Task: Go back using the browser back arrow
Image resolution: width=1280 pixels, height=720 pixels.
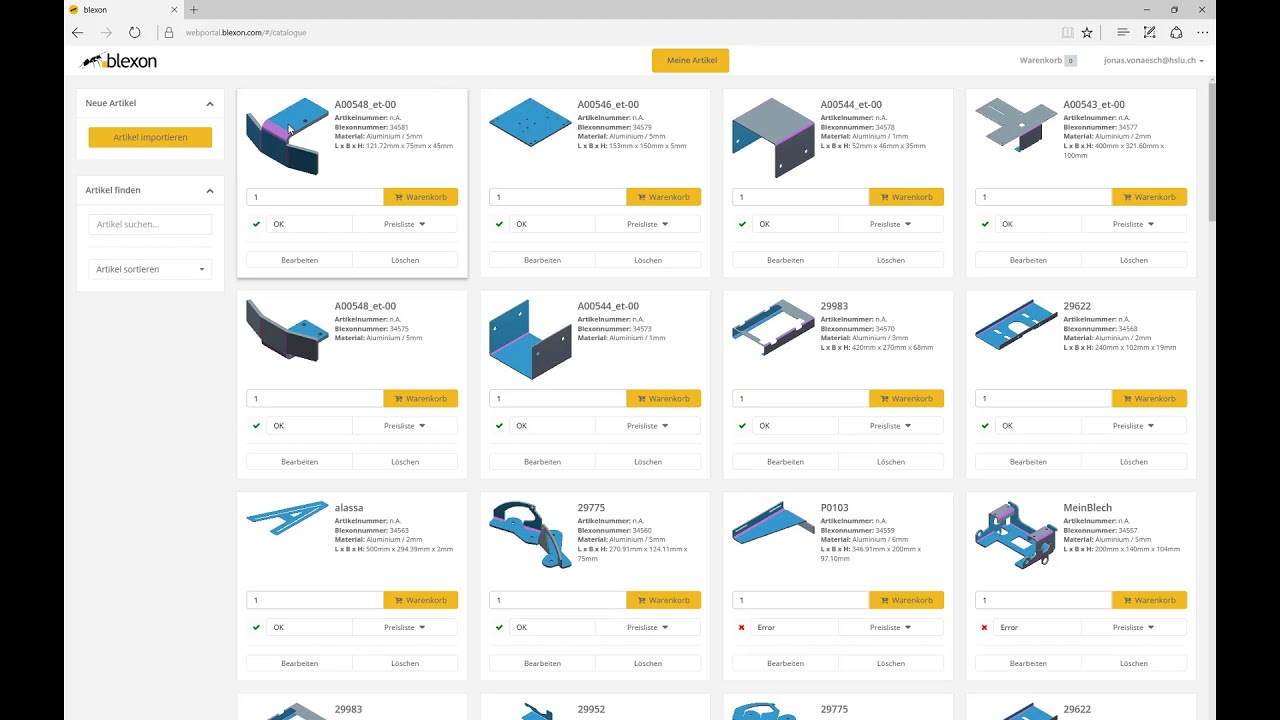Action: tap(77, 32)
